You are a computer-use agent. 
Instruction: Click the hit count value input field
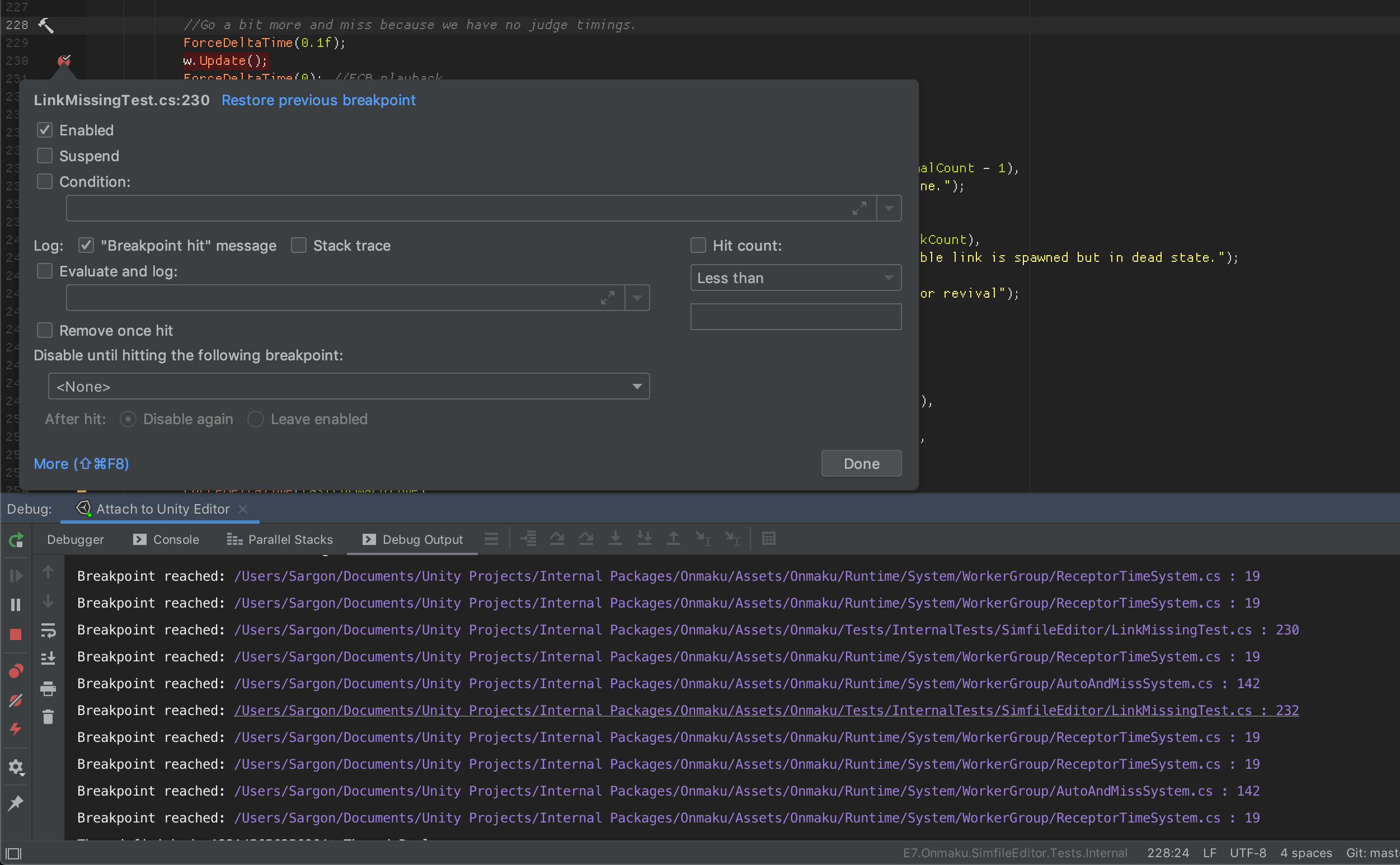[795, 316]
